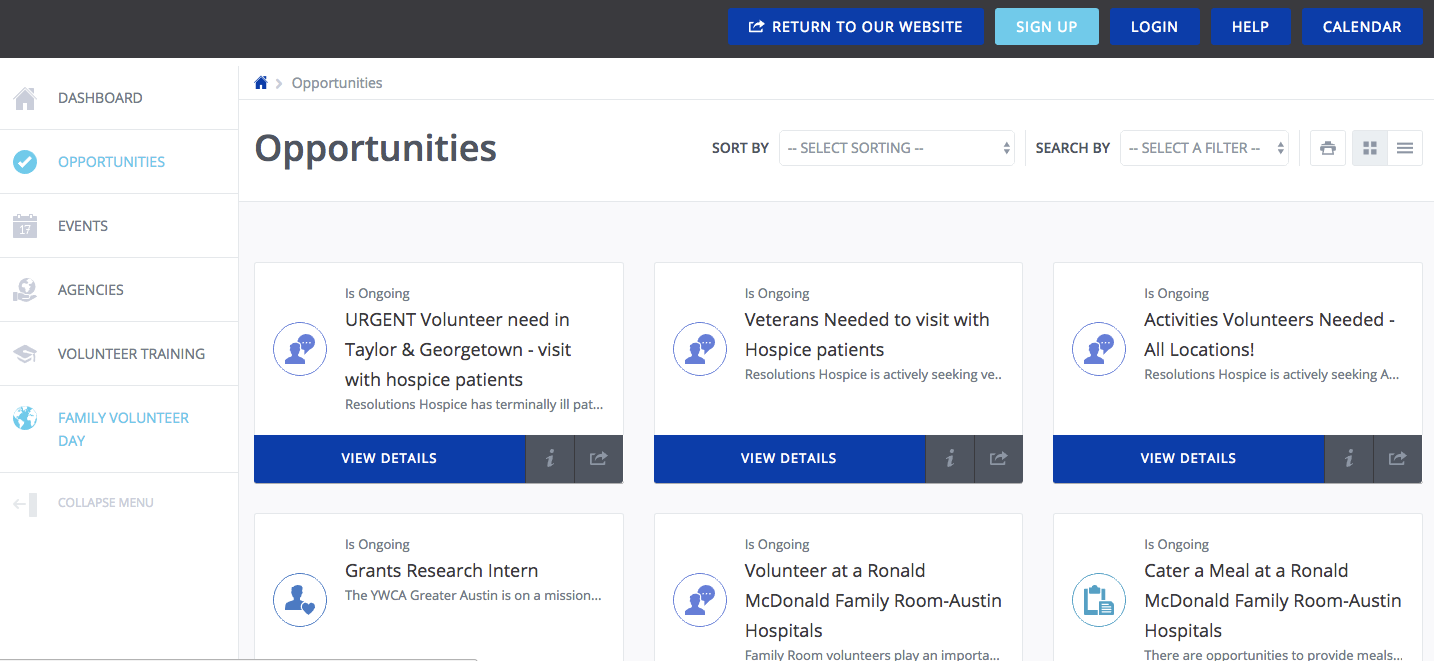Click clipboard icon on Cater a Meal card
This screenshot has width=1434, height=661.
pyautogui.click(x=1099, y=600)
